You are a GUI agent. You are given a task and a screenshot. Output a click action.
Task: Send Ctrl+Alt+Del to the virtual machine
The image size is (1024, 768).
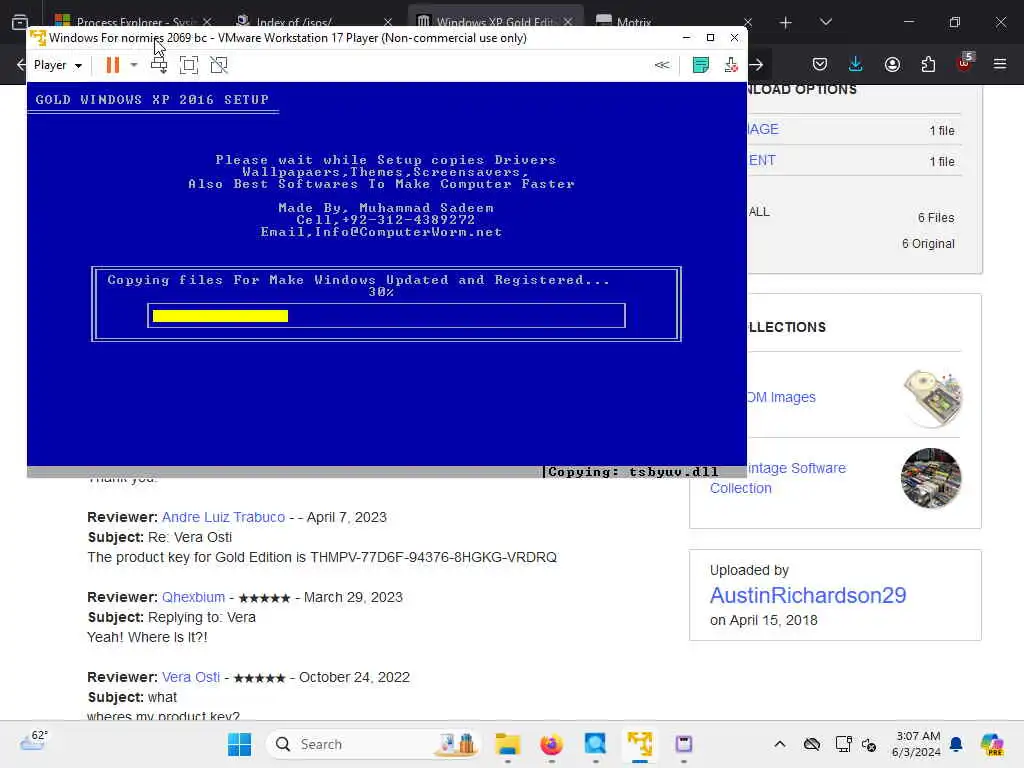(159, 65)
